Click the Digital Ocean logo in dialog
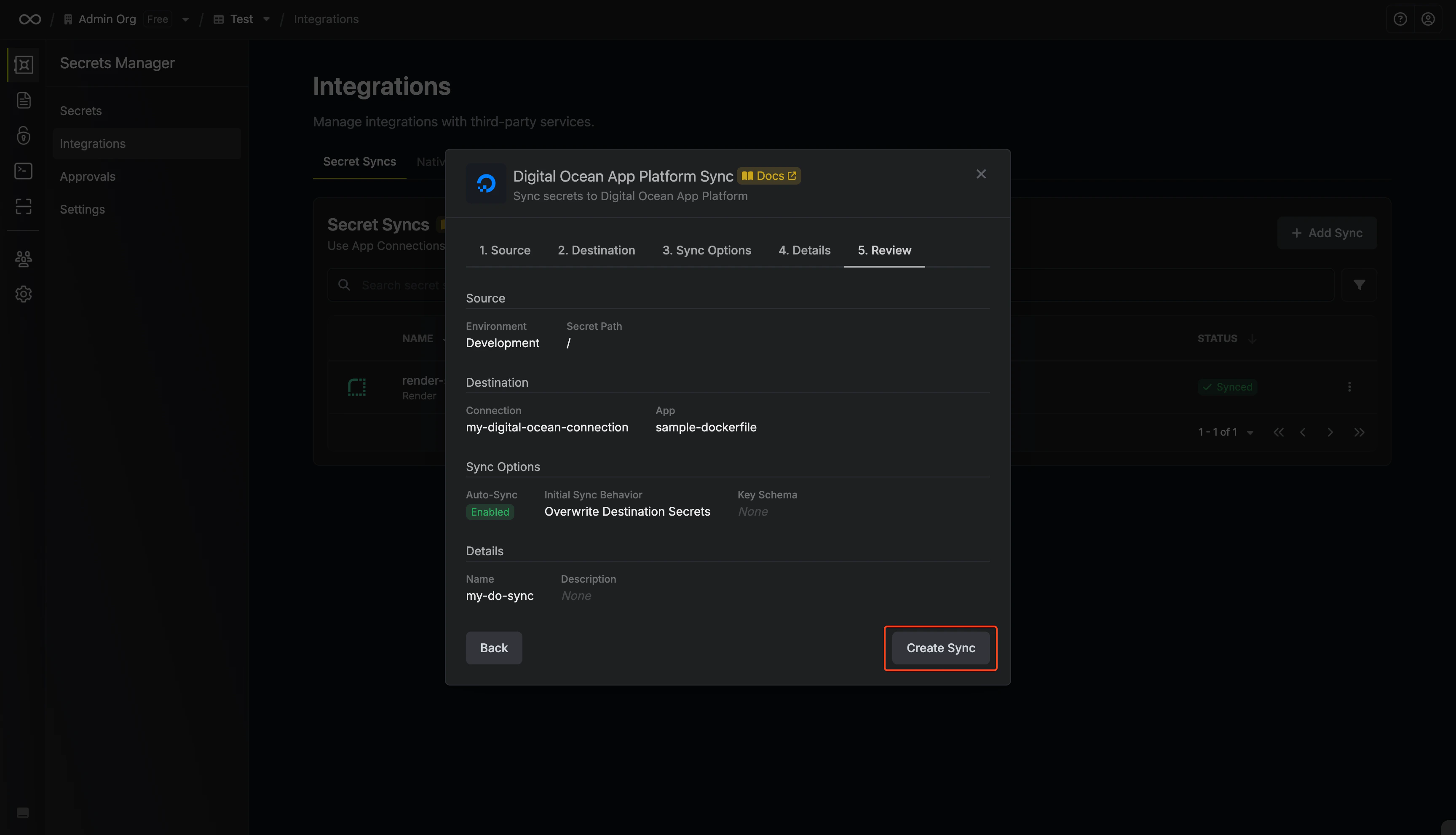 pyautogui.click(x=486, y=184)
